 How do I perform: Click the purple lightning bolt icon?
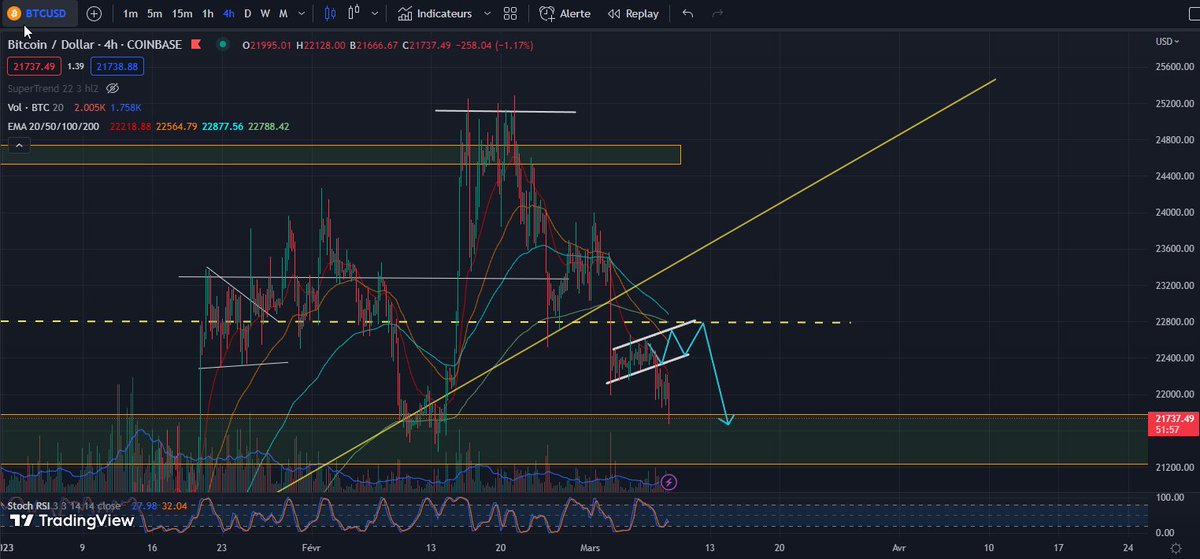point(669,482)
